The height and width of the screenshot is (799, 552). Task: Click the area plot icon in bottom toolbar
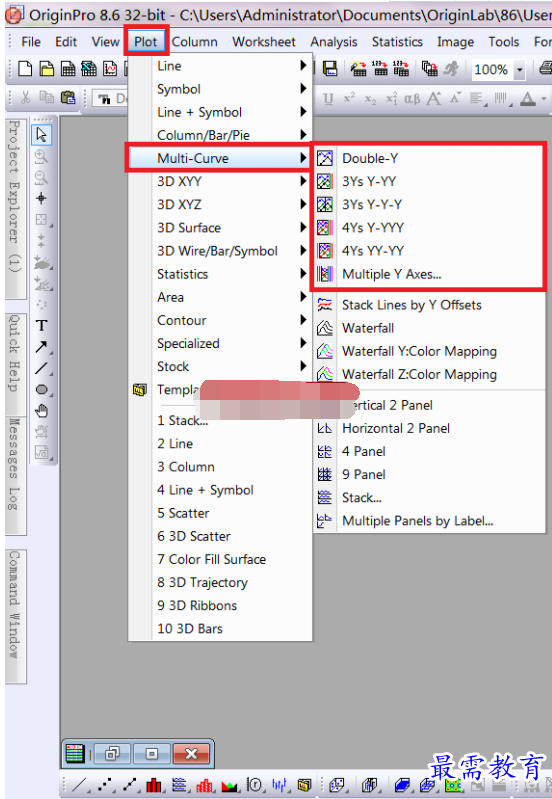[x=230, y=785]
